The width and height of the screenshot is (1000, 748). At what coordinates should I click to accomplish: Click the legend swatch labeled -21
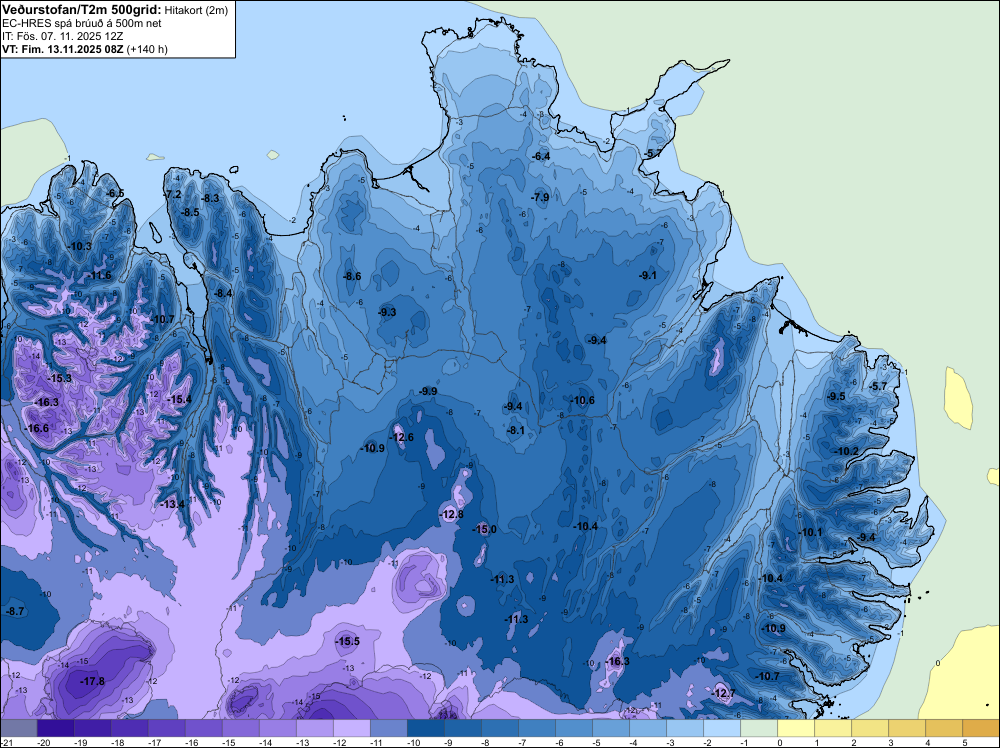18,728
